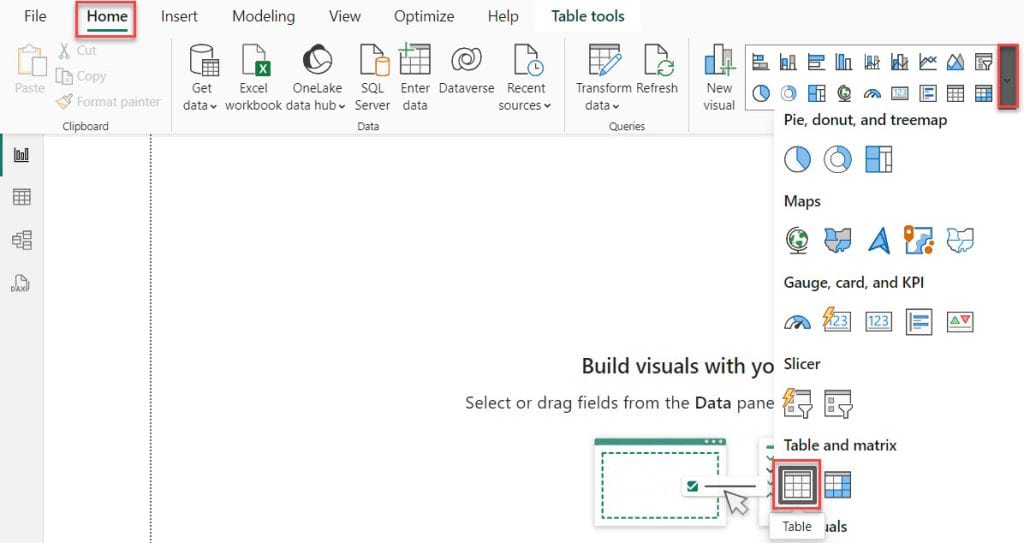This screenshot has width=1024, height=543.
Task: Select the stacked bar chart in ribbon gallery
Action: tap(760, 61)
